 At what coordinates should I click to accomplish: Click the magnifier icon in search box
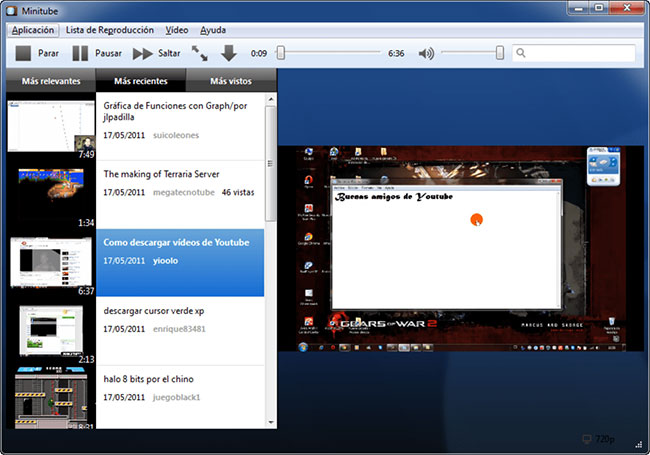coord(521,53)
